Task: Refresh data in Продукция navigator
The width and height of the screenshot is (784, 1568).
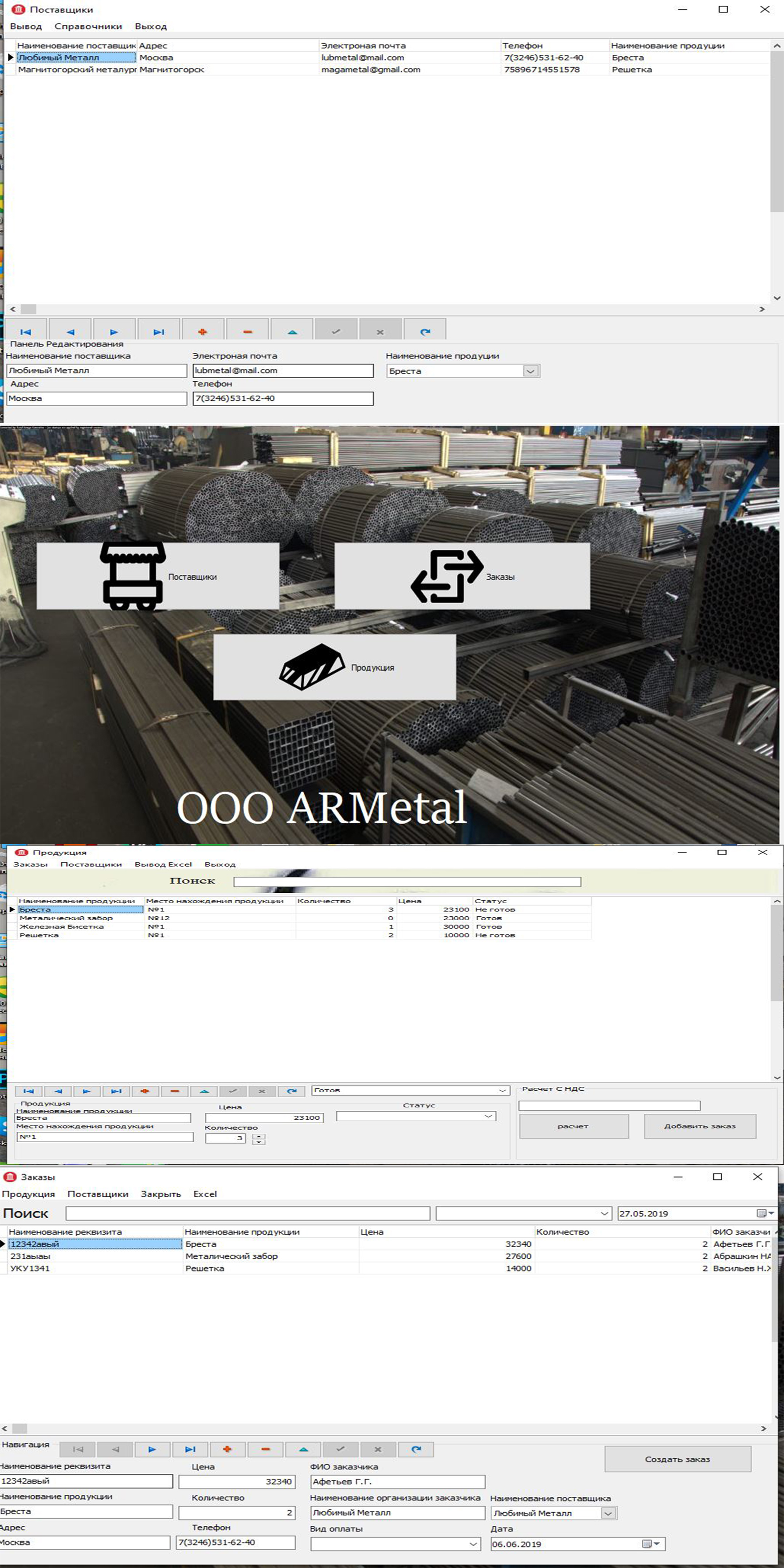Action: click(x=292, y=1091)
